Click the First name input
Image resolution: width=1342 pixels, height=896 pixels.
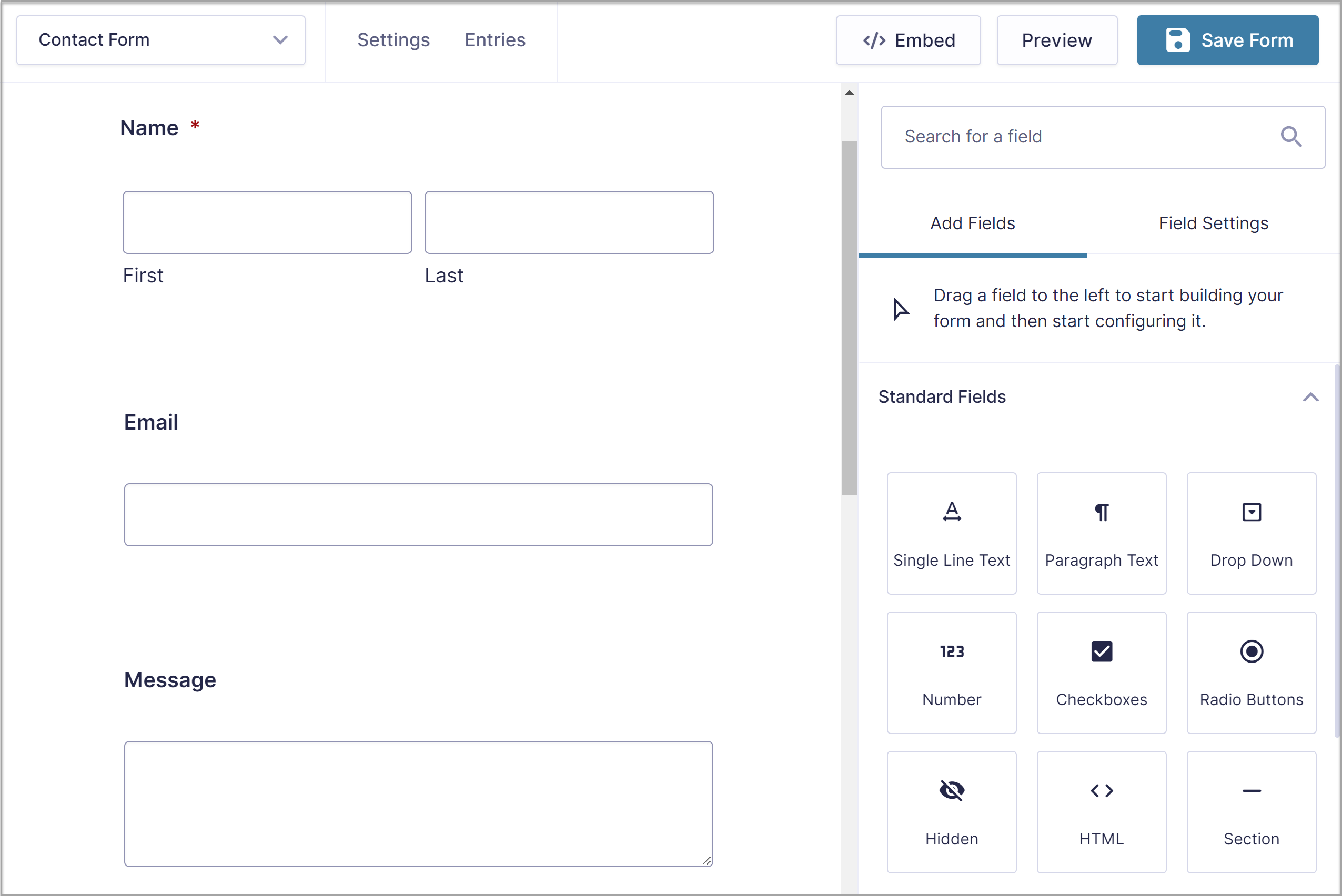click(x=267, y=222)
